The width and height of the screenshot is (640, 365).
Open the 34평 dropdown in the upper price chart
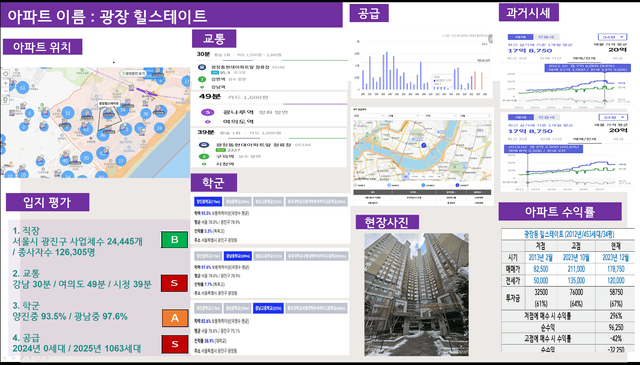click(x=612, y=37)
